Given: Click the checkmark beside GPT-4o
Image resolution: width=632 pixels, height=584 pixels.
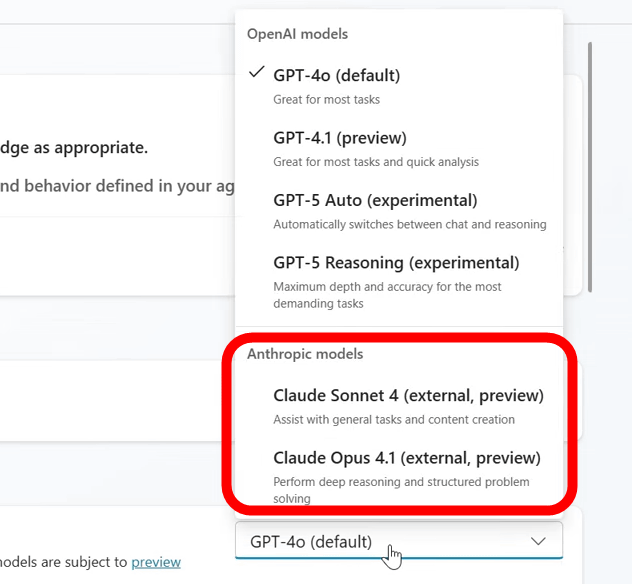Looking at the screenshot, I should tap(257, 73).
